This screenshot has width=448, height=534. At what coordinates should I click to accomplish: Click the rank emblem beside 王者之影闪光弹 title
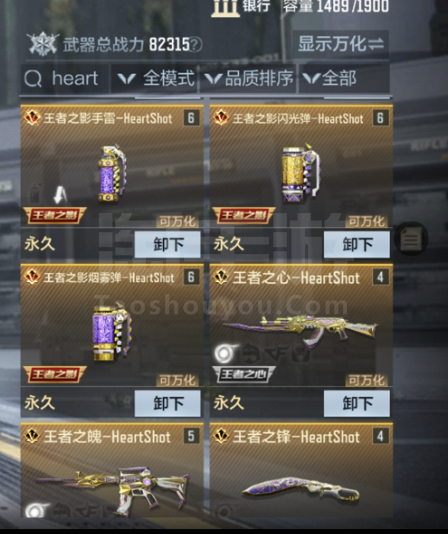pos(221,118)
